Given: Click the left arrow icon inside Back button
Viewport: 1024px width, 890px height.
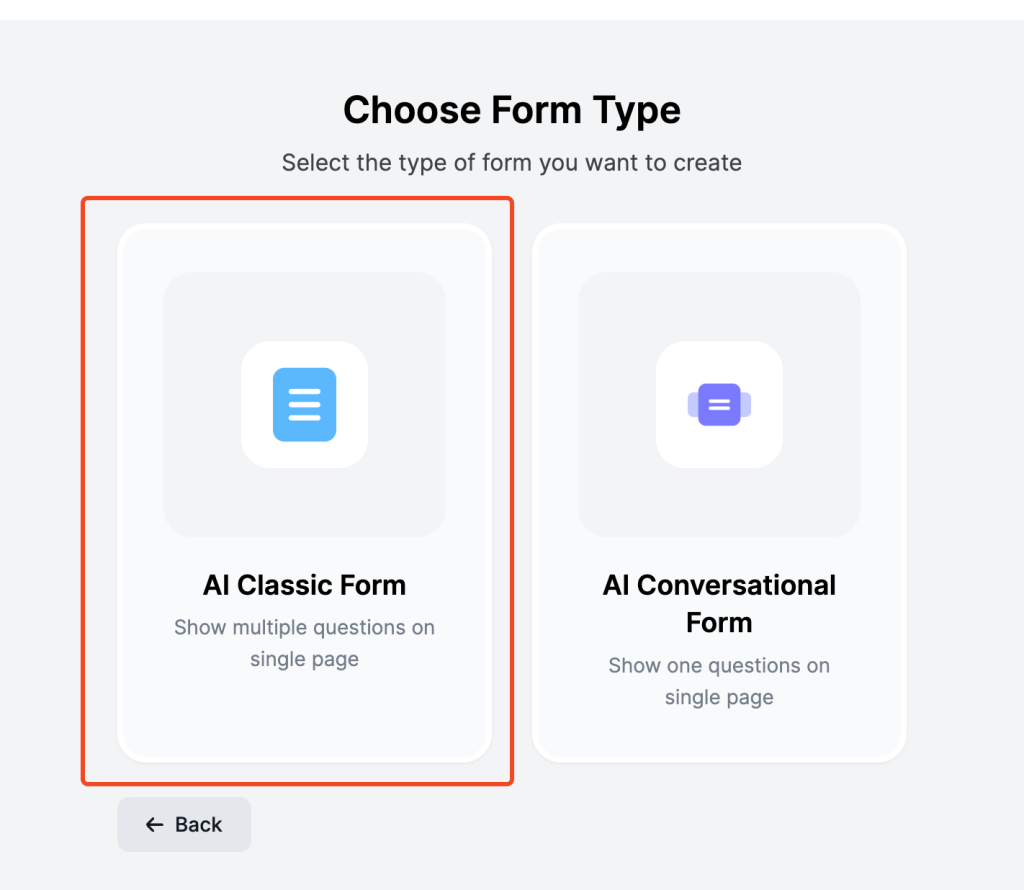Looking at the screenshot, I should click(x=154, y=825).
